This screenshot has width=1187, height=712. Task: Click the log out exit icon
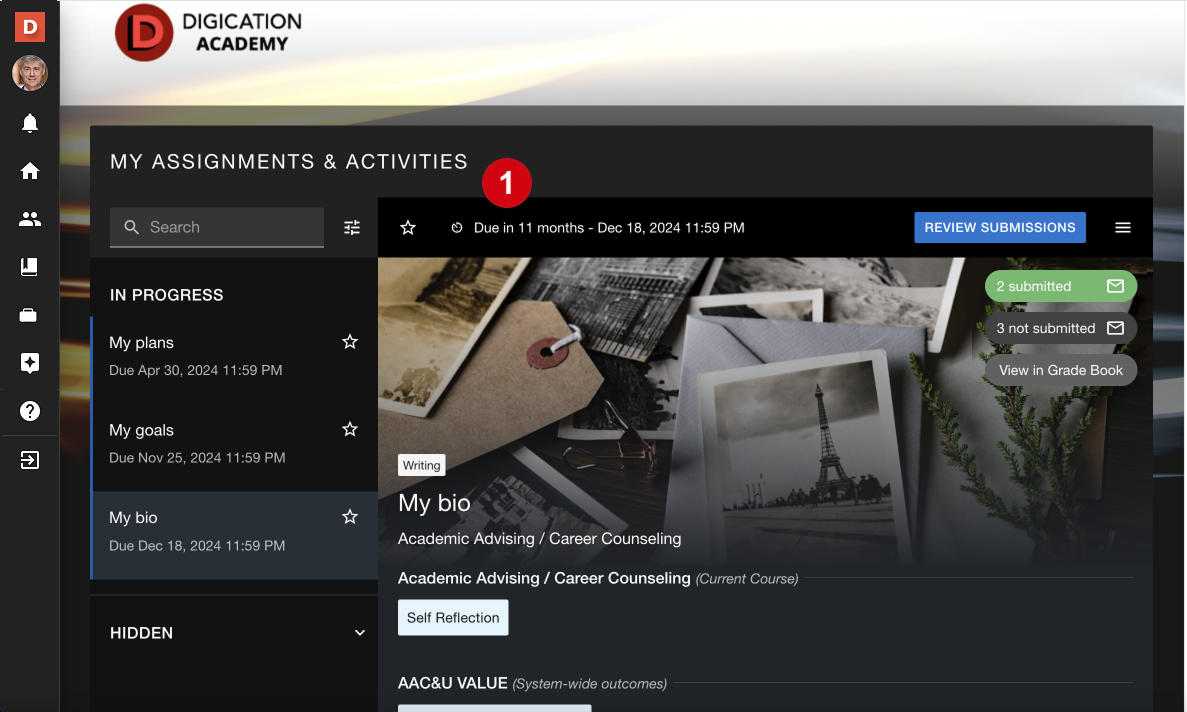[x=30, y=460]
